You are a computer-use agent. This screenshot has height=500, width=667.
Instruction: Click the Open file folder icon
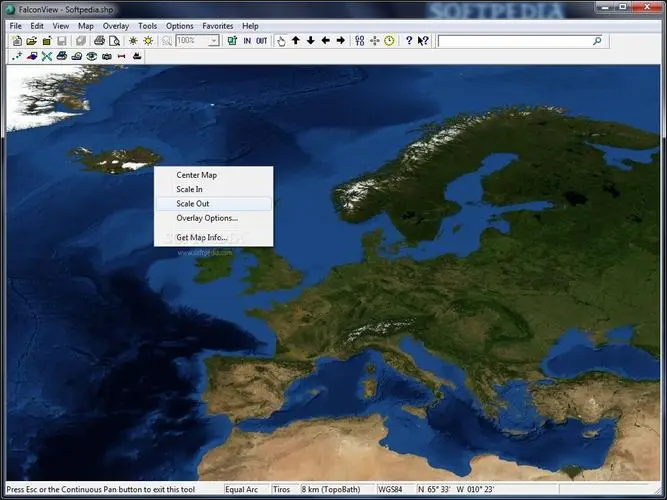pos(31,41)
